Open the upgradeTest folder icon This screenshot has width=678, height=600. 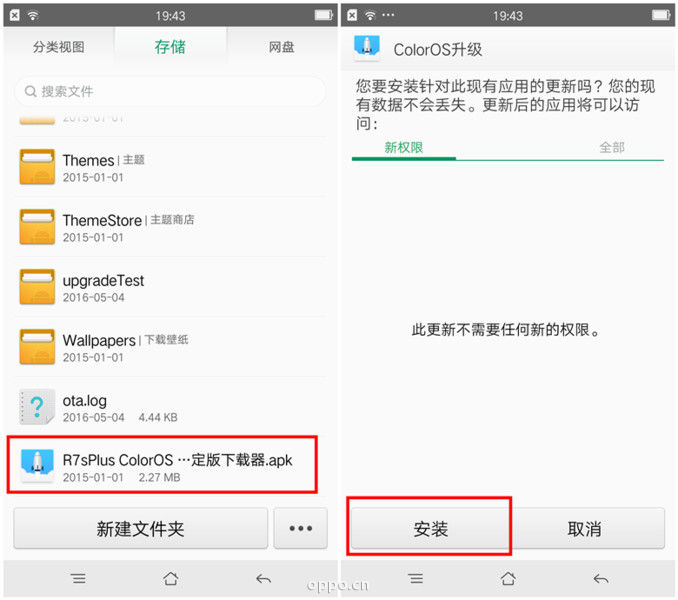point(37,287)
